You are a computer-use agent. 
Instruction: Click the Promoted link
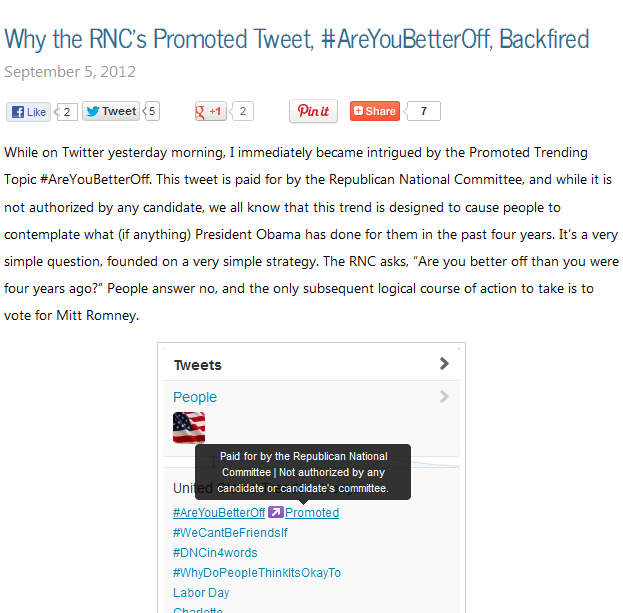pos(312,513)
